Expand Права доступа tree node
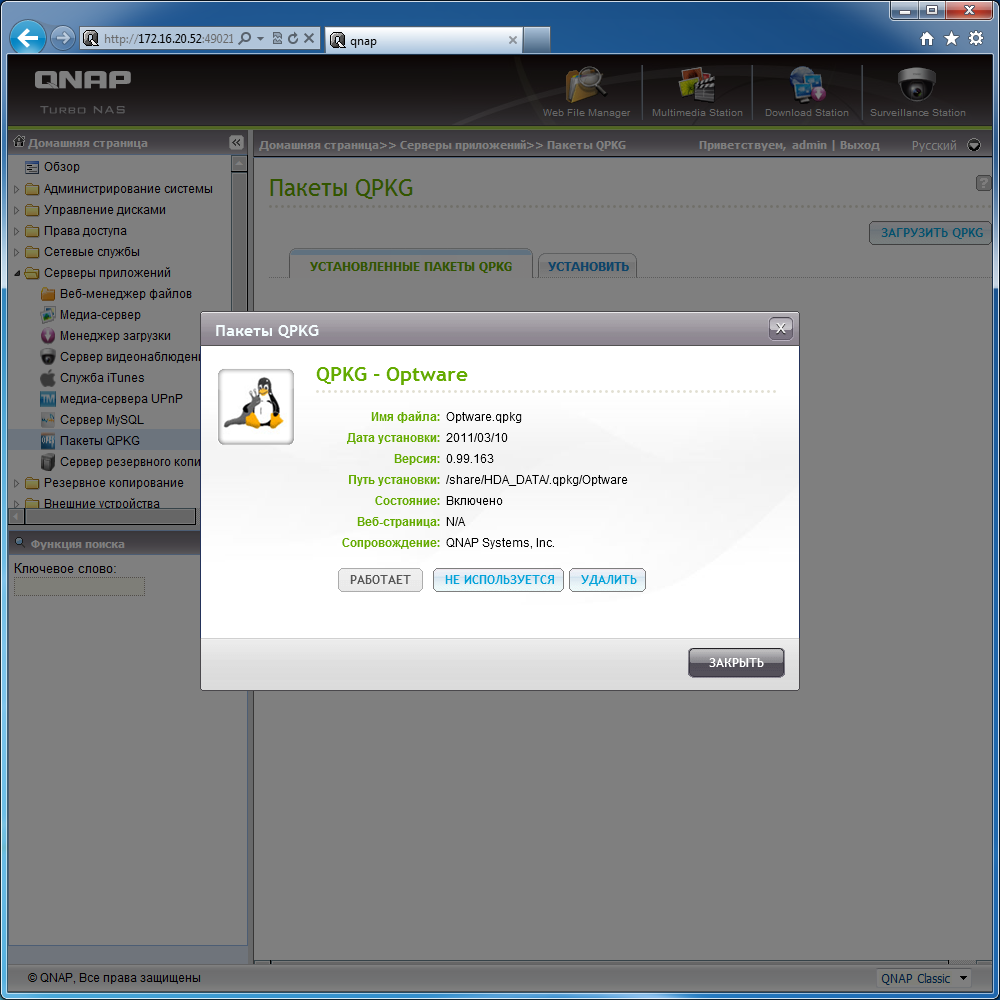 pos(17,231)
